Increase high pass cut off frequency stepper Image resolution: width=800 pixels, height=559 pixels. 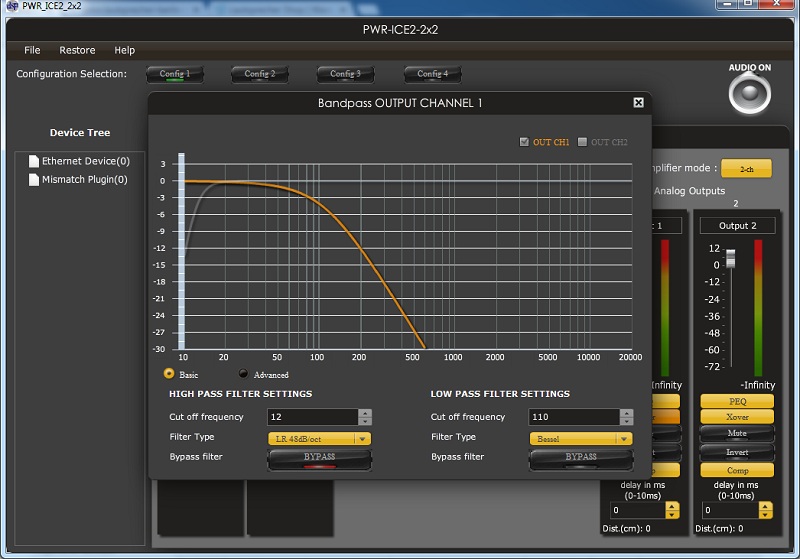pyautogui.click(x=365, y=413)
